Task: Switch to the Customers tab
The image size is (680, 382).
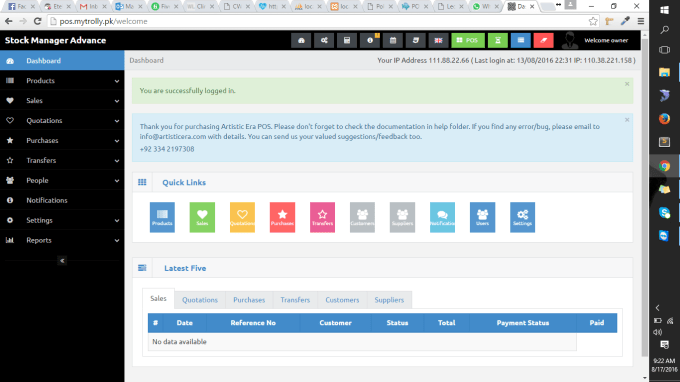Action: point(342,300)
